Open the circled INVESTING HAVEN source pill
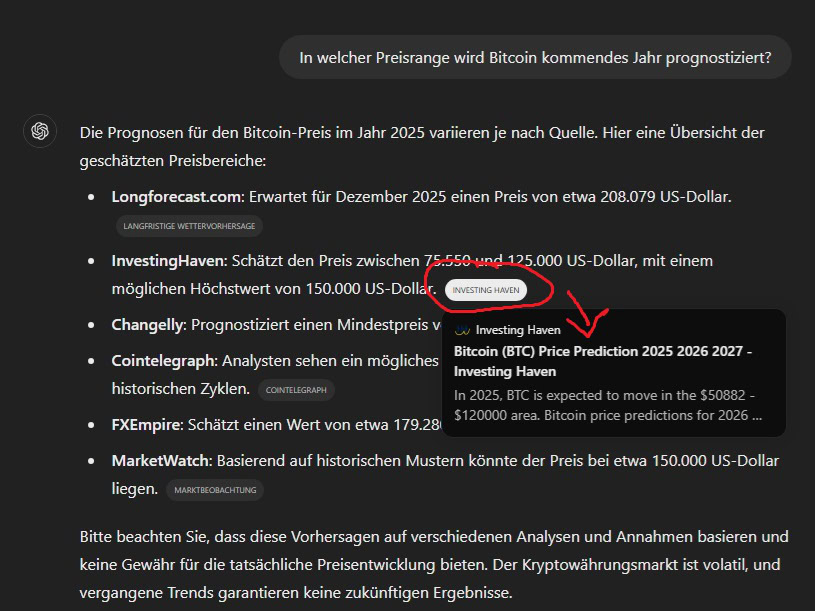 pyautogui.click(x=487, y=289)
